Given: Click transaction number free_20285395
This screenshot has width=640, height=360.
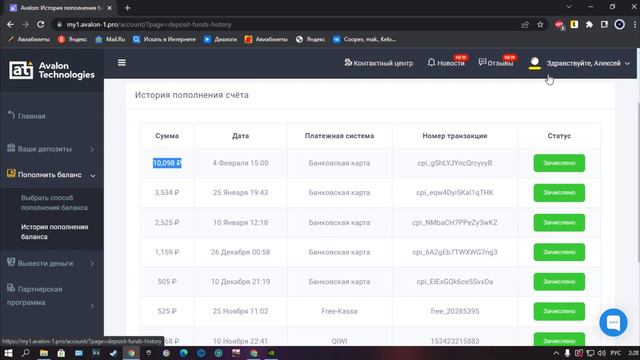Looking at the screenshot, I should point(455,311).
